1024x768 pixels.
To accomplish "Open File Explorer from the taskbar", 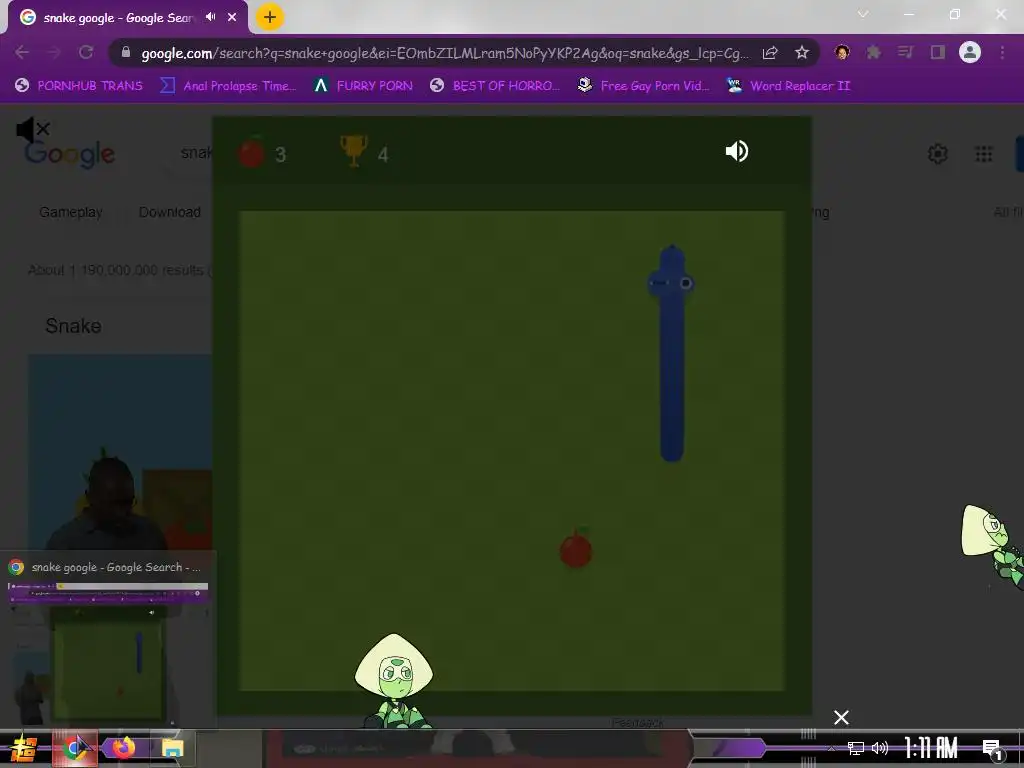I will [173, 748].
